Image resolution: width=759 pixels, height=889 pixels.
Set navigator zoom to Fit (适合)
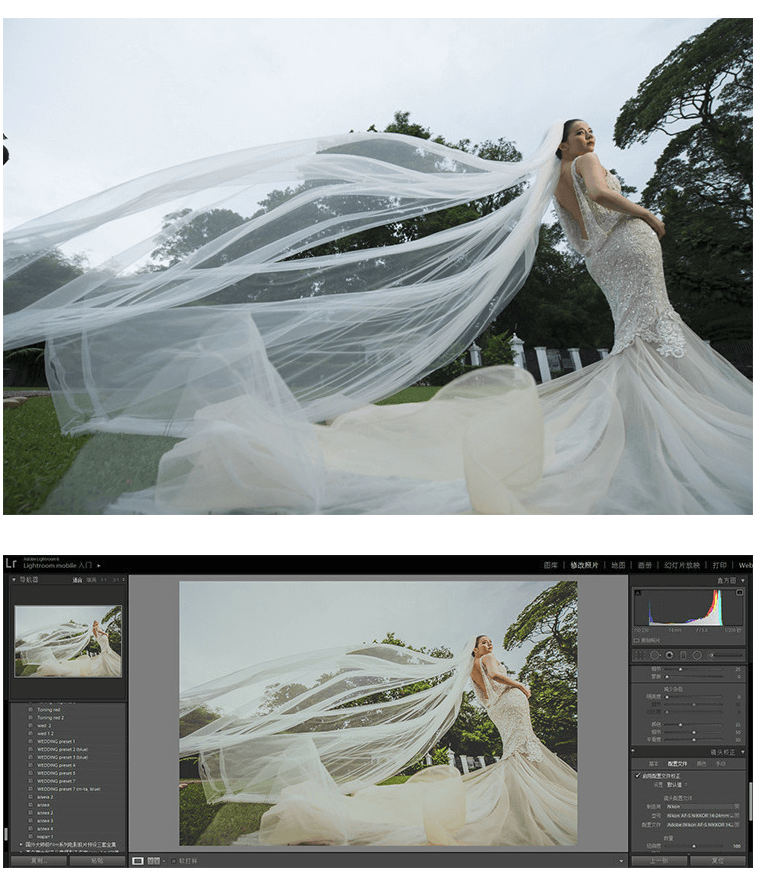tap(77, 580)
